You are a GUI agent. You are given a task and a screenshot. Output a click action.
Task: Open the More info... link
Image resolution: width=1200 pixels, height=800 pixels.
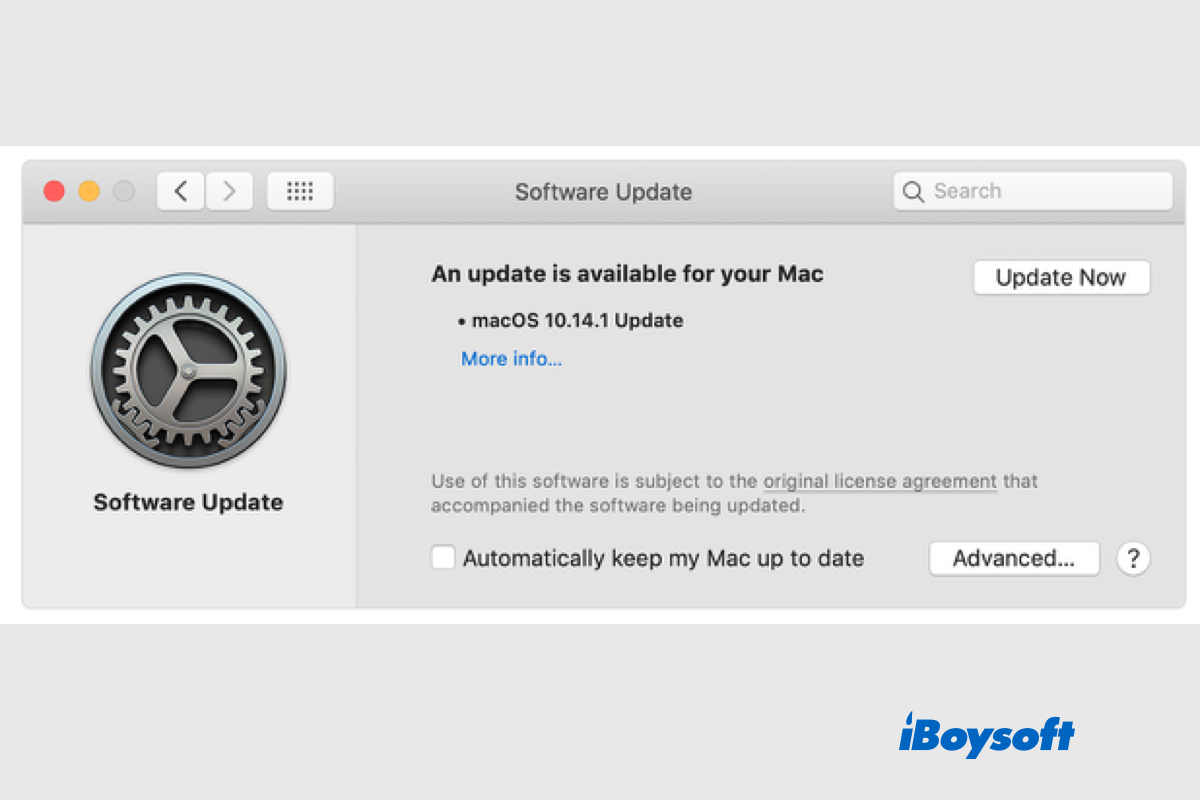[511, 359]
